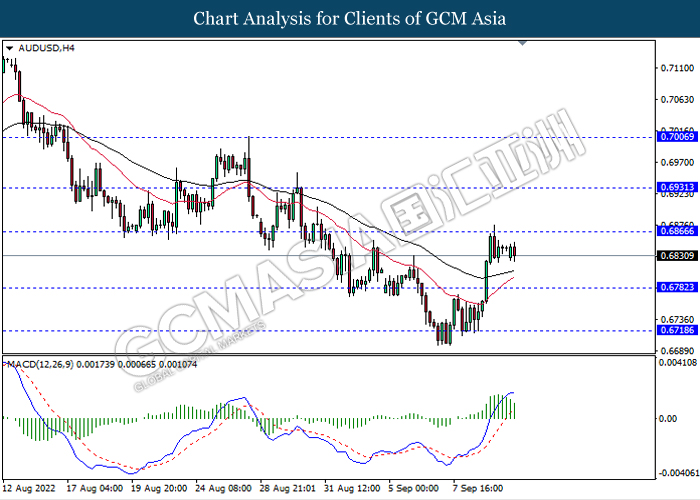Click the MACD zero level 0.00
This screenshot has height=500, width=700.
pyautogui.click(x=668, y=418)
